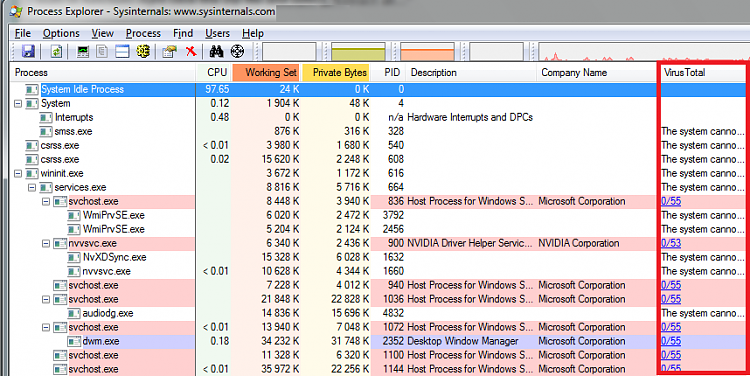Click the System Idle Process icon
Image resolution: width=750 pixels, height=376 pixels.
point(32,89)
